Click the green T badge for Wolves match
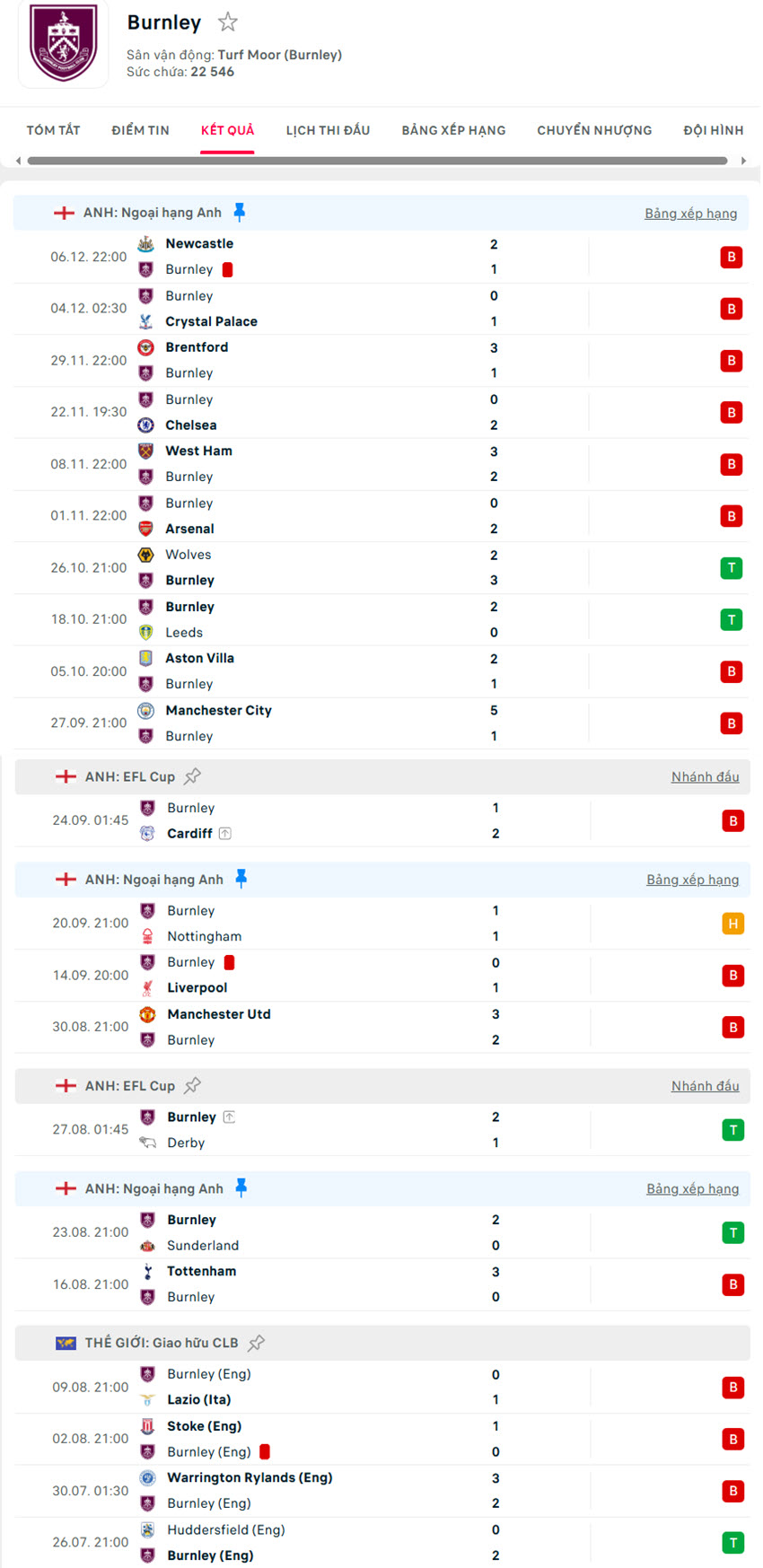This screenshot has height=1568, width=763. point(731,567)
